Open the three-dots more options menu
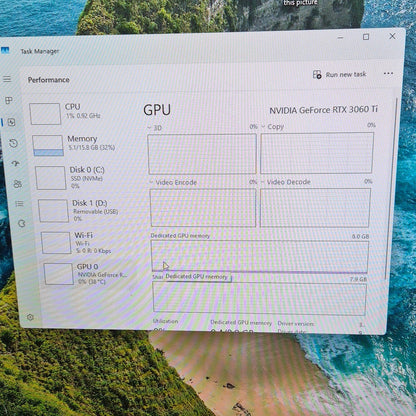The width and height of the screenshot is (416, 416). point(388,73)
